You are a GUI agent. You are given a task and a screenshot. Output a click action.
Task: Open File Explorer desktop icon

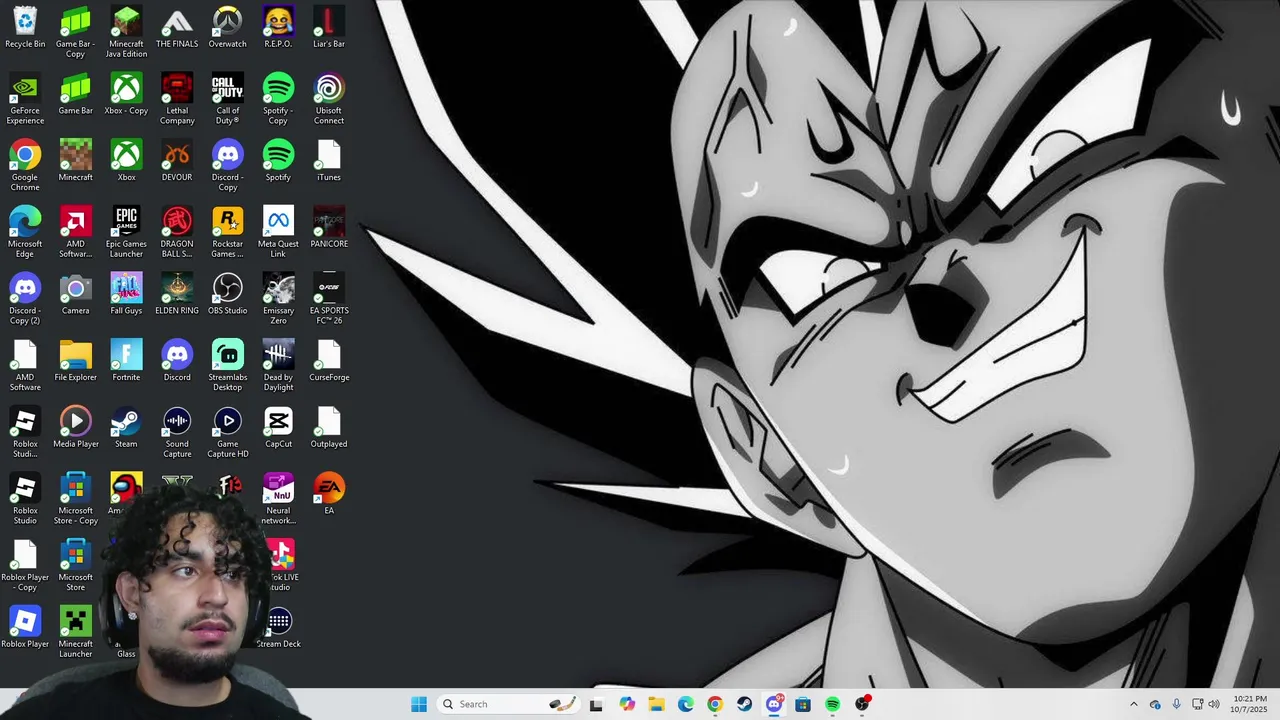76,361
